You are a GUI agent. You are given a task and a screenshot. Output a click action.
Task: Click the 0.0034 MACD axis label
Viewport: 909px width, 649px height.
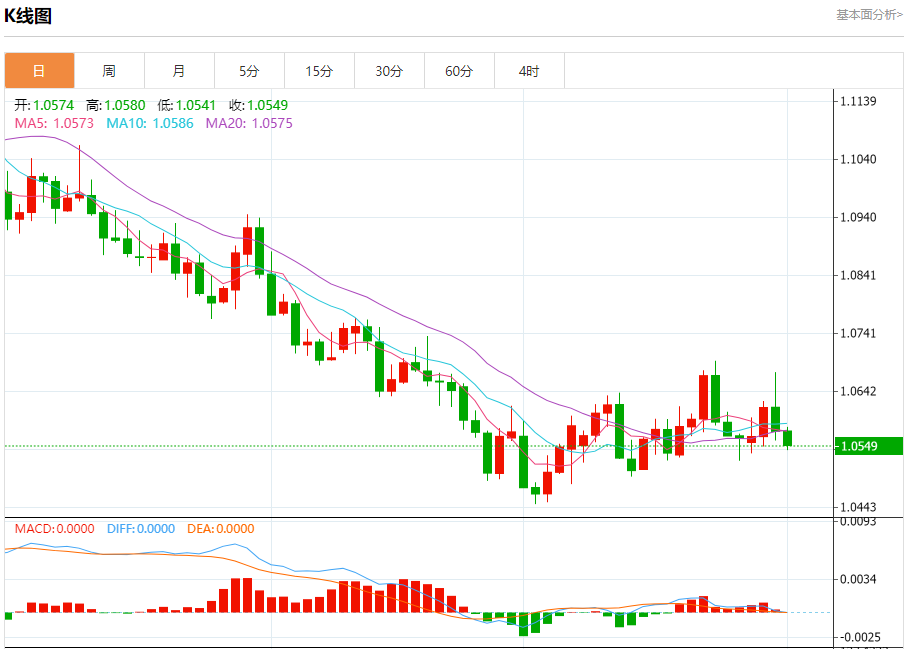click(x=858, y=579)
